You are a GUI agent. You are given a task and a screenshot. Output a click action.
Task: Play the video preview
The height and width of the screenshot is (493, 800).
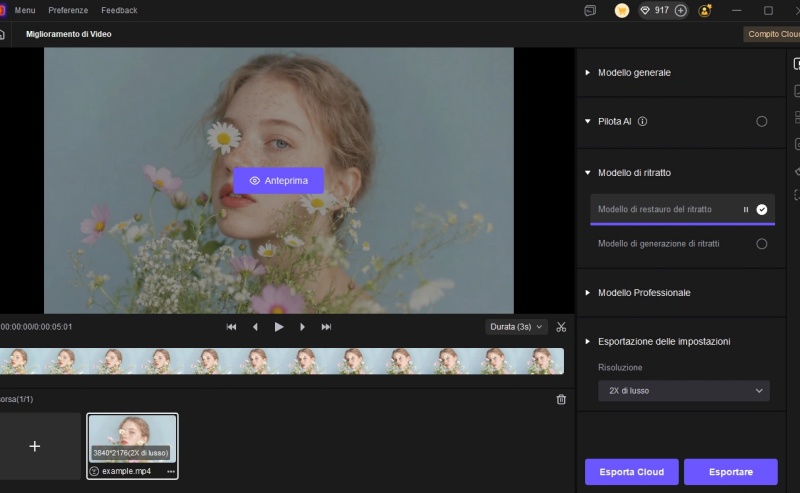tap(279, 327)
